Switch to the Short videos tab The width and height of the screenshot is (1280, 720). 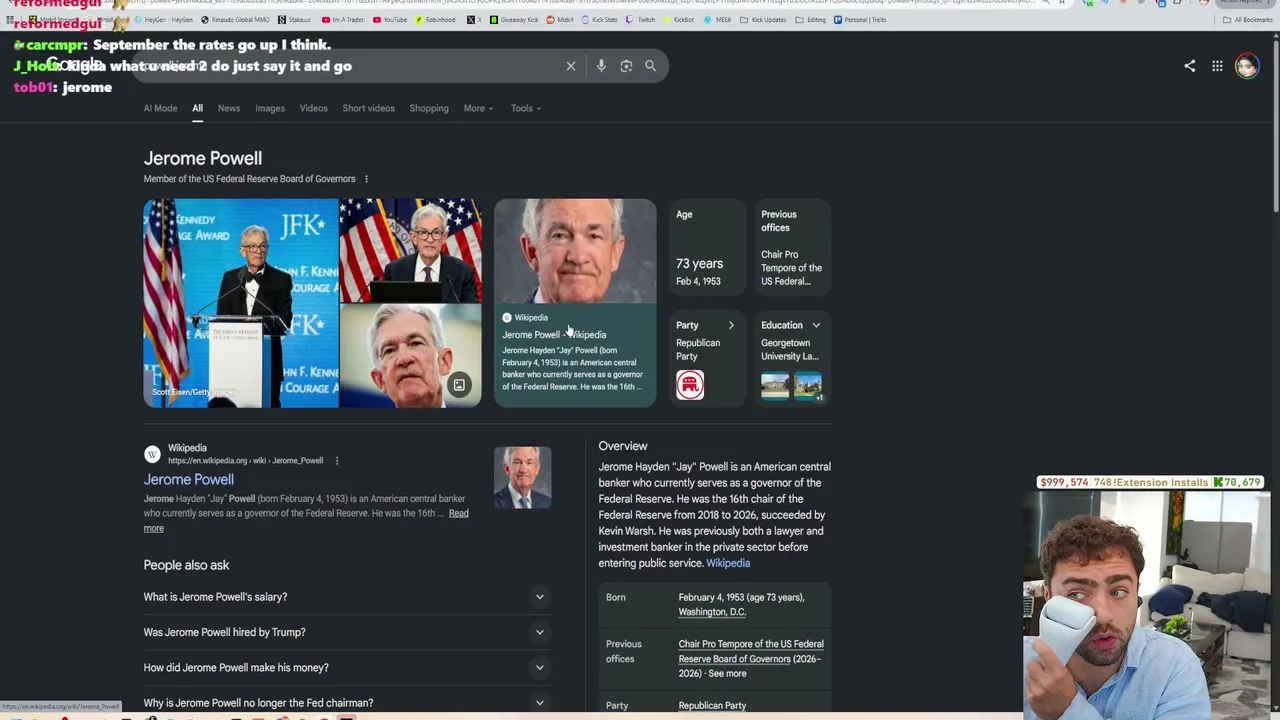pyautogui.click(x=368, y=108)
